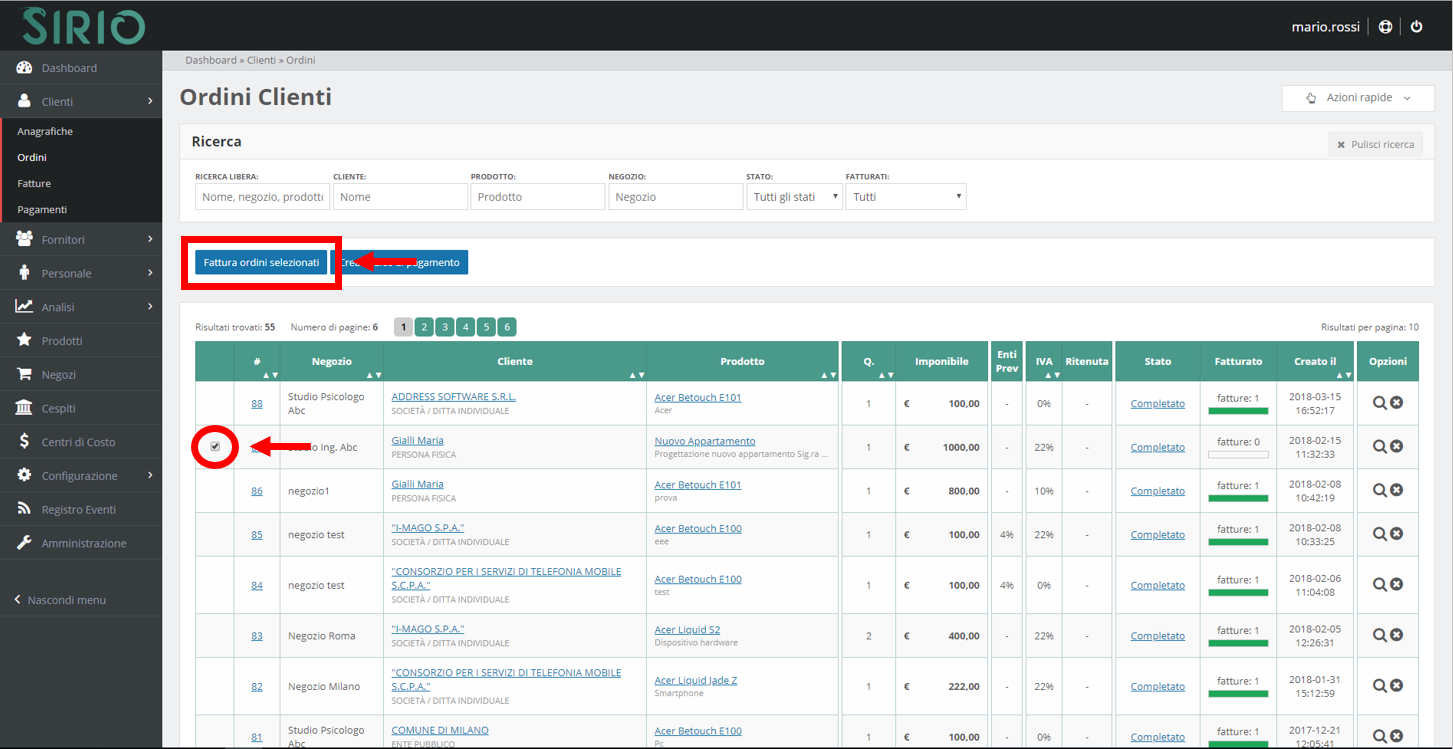Expand the Azioni rapide menu
The image size is (1453, 749).
point(1358,98)
